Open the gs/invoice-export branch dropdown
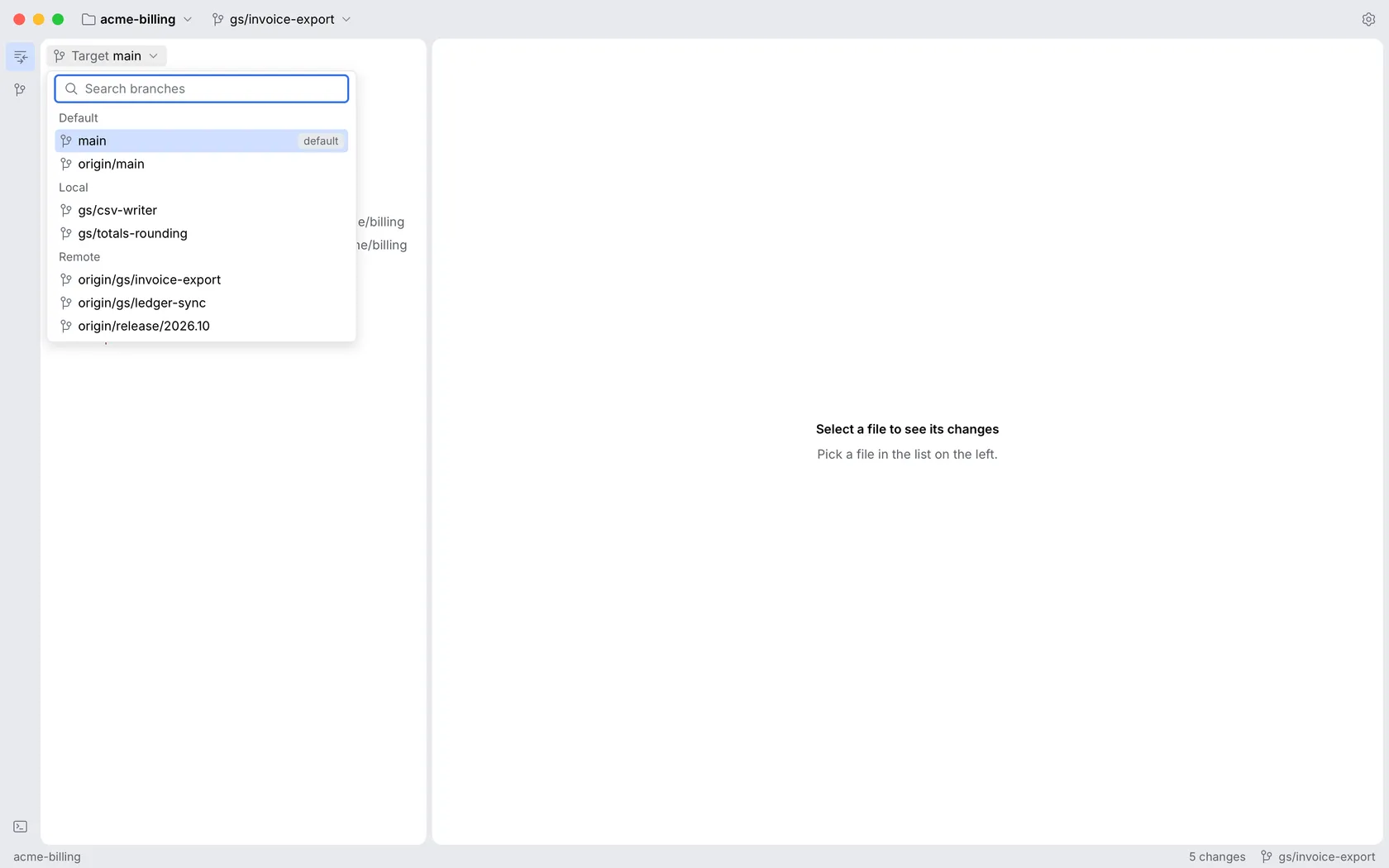1389x868 pixels. [x=282, y=19]
